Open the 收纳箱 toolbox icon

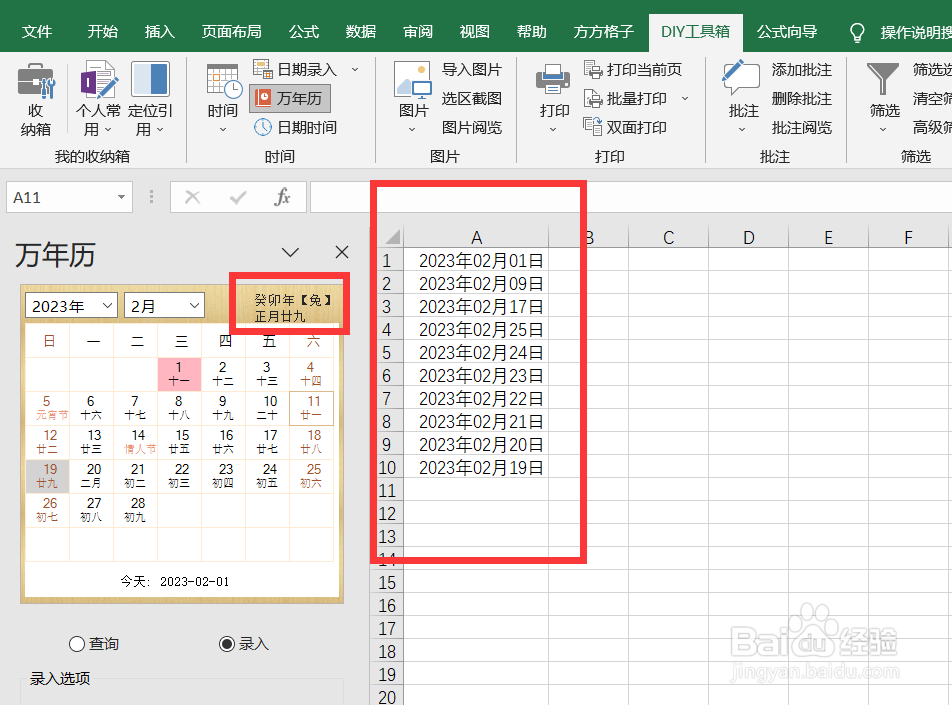point(36,81)
